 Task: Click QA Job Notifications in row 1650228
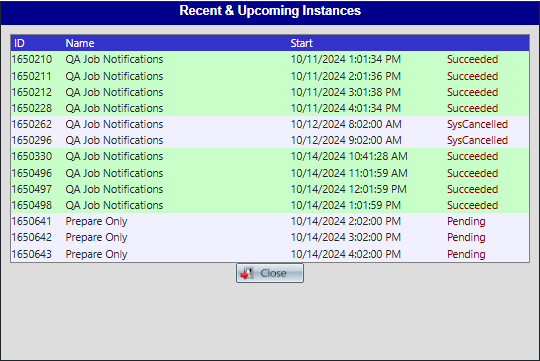(x=114, y=108)
